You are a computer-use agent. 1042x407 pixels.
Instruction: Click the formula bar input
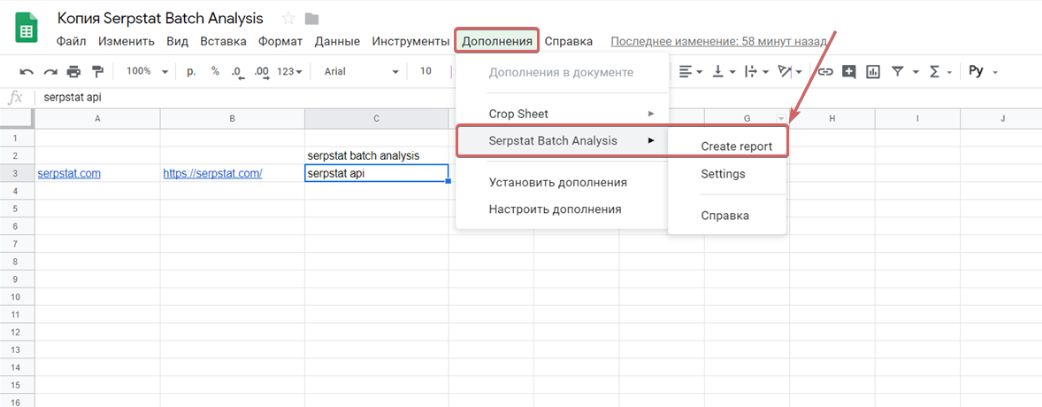click(538, 97)
